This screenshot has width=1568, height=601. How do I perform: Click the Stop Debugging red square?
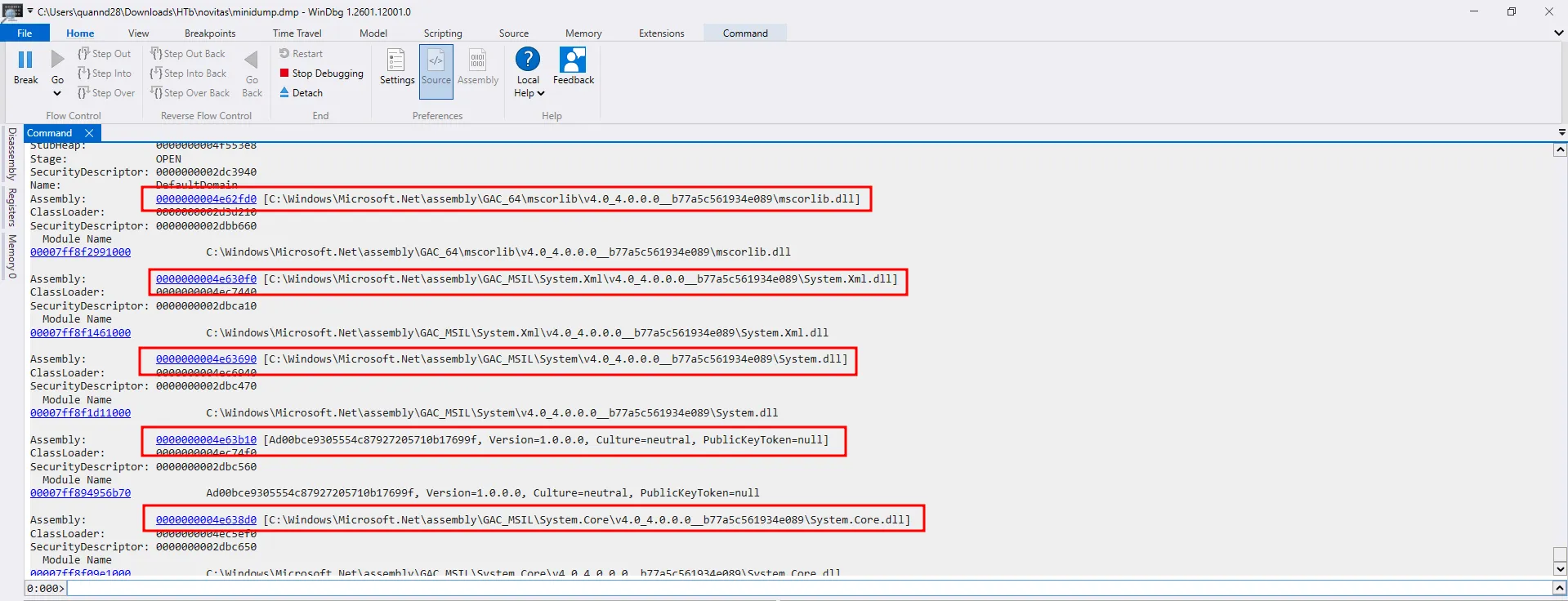(x=284, y=73)
